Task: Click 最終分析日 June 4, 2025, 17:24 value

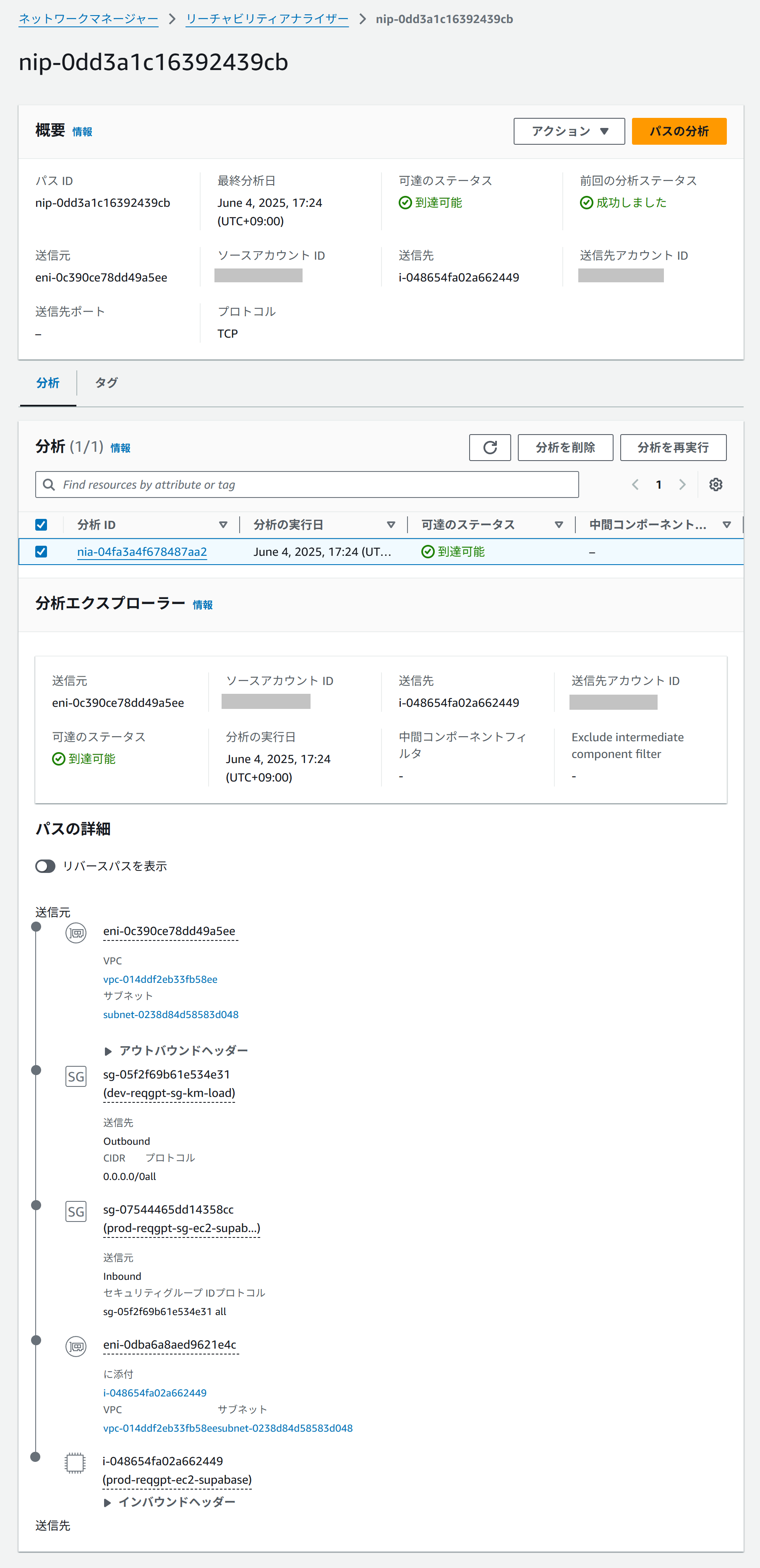Action: pyautogui.click(x=270, y=211)
